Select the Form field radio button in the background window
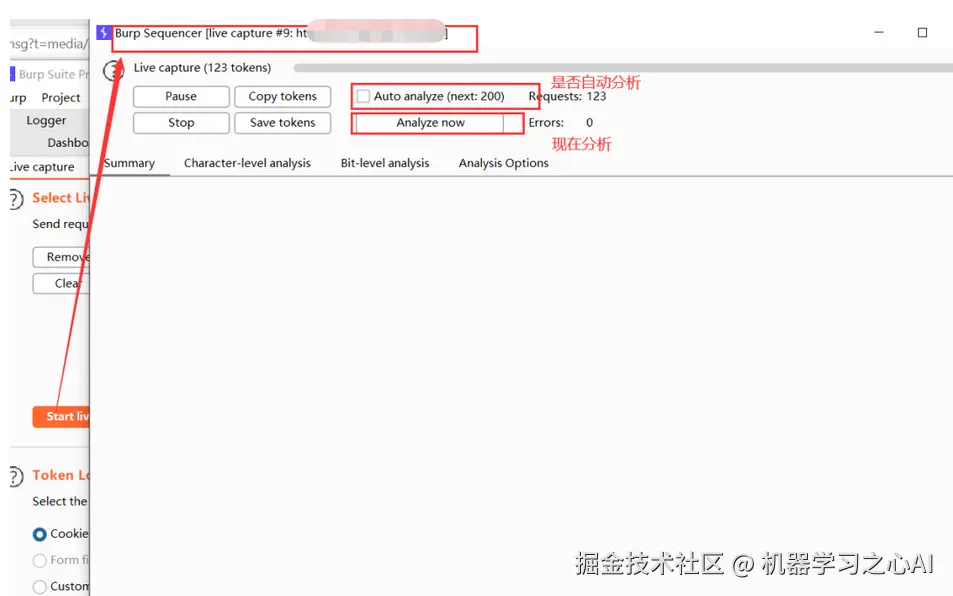The image size is (953, 596). coord(40,561)
